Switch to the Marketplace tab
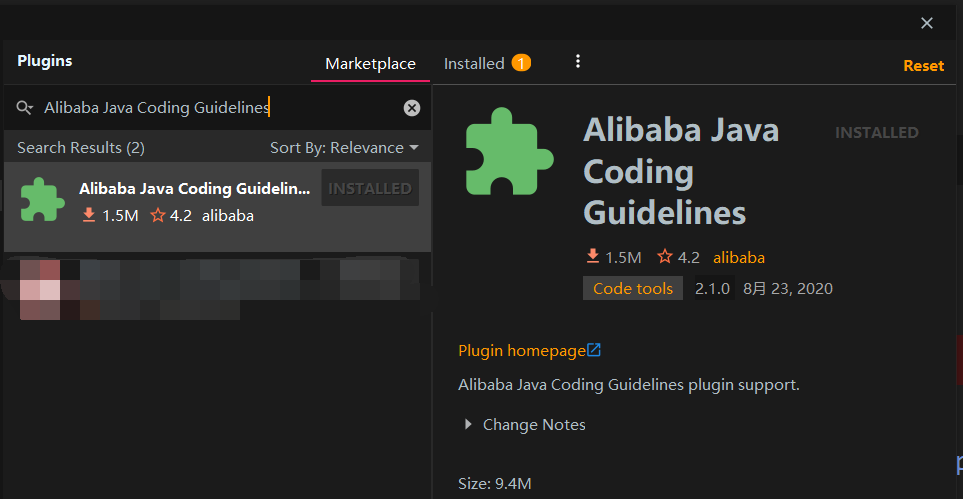This screenshot has height=499, width=963. point(370,64)
